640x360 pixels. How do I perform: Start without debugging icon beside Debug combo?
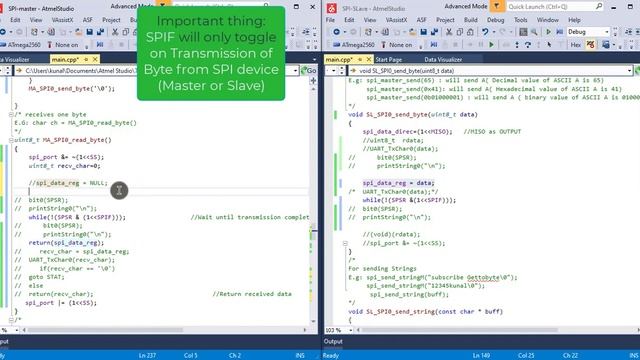[x=560, y=32]
